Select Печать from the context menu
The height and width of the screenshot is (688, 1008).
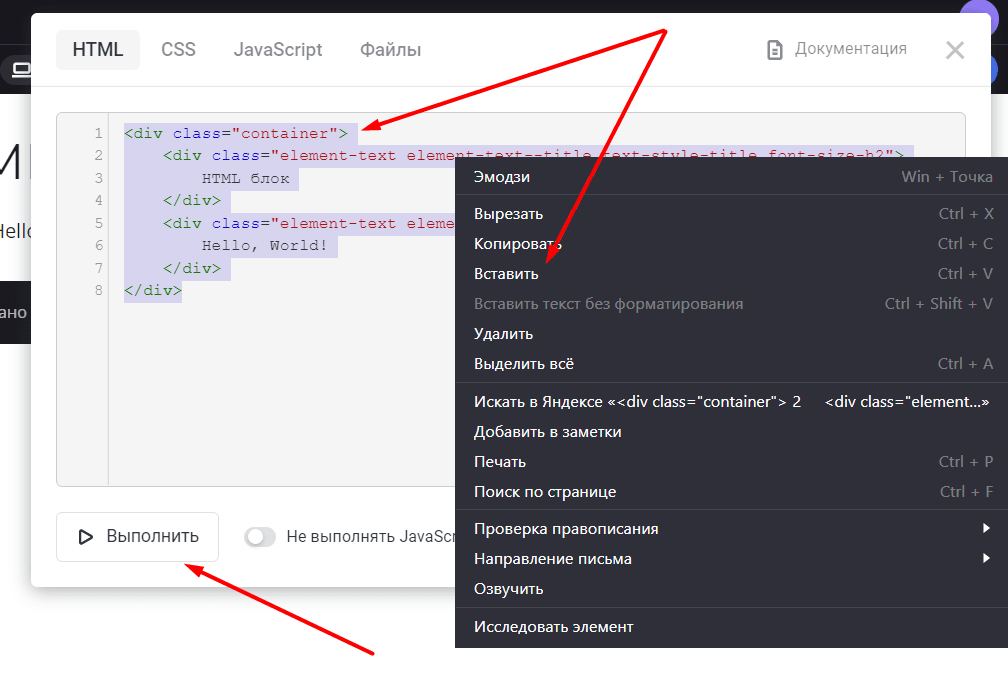point(731,462)
